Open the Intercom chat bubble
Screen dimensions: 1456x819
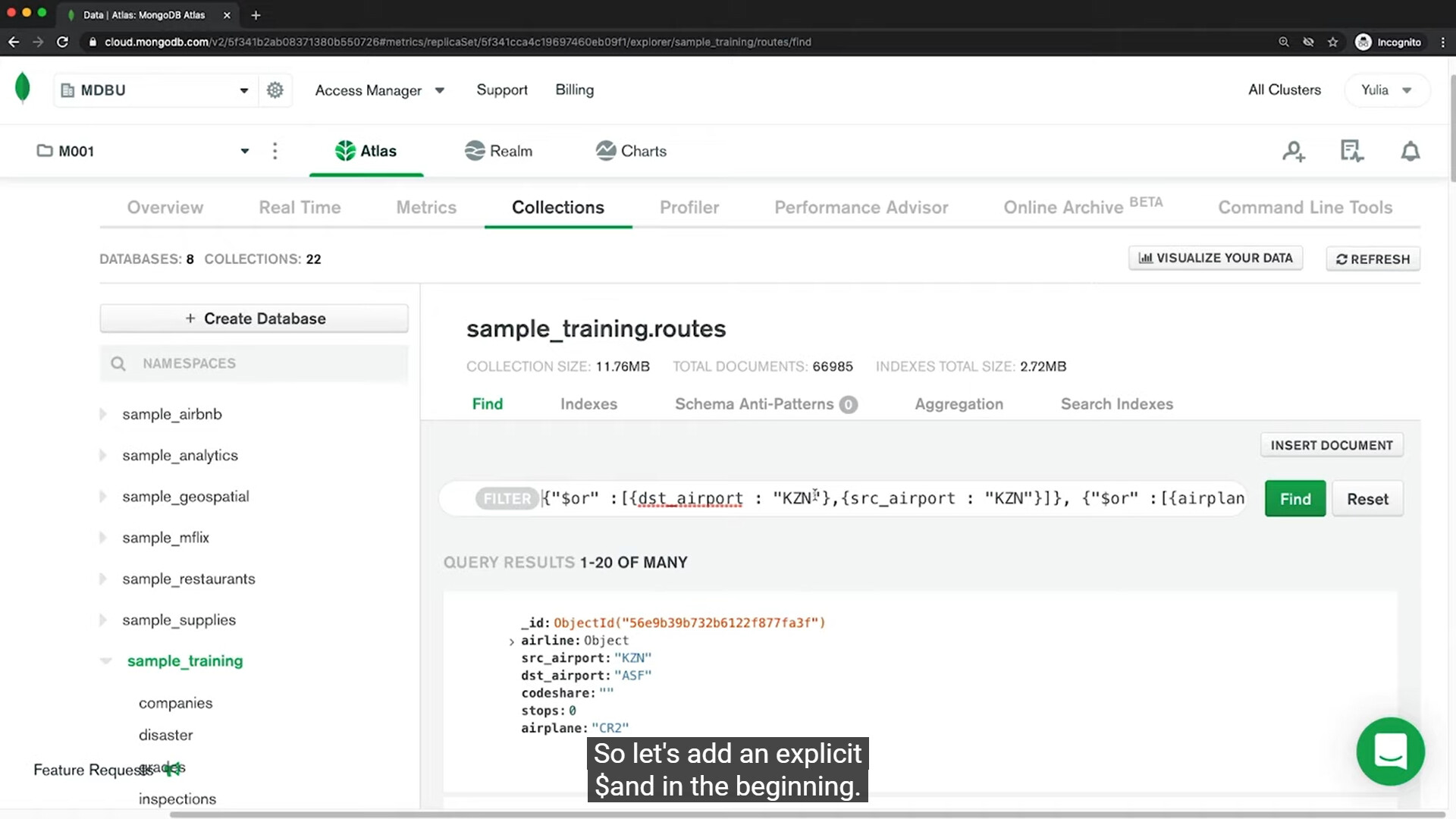(1390, 751)
